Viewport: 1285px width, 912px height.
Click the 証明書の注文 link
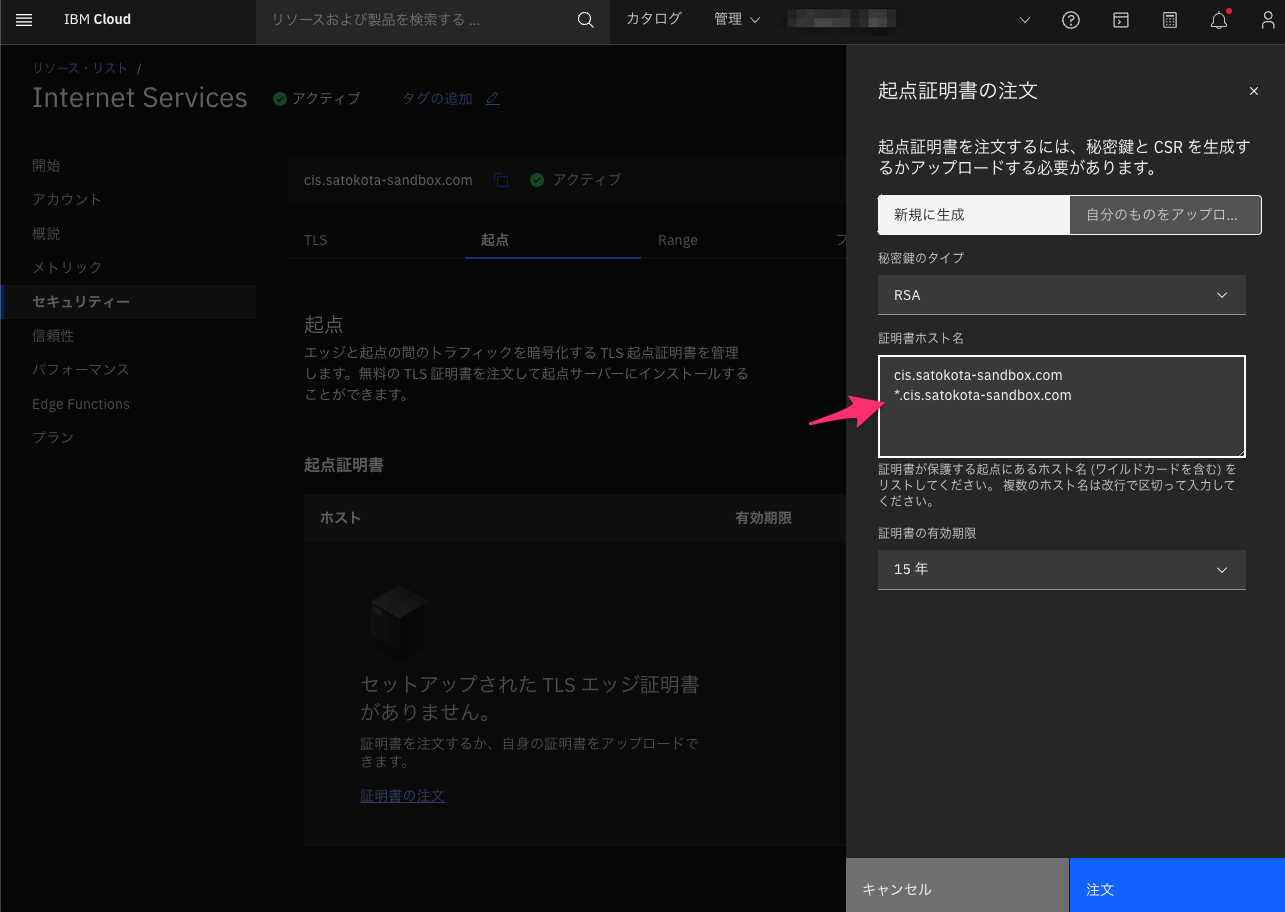[402, 796]
